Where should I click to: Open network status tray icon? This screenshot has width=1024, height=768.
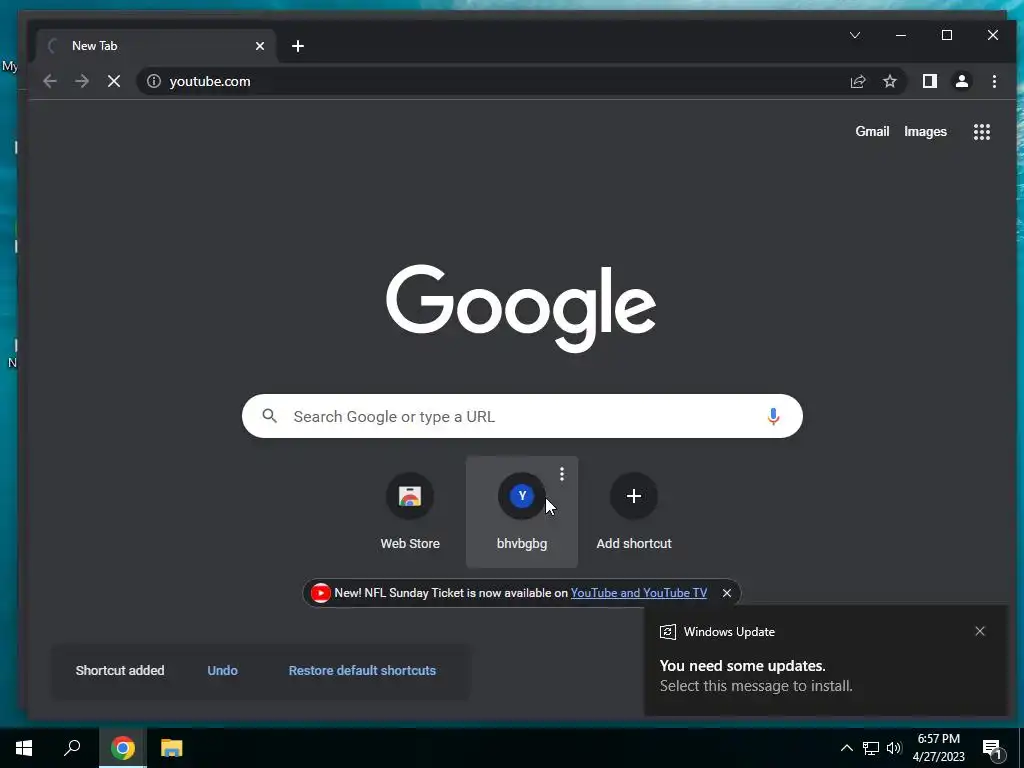(x=871, y=748)
